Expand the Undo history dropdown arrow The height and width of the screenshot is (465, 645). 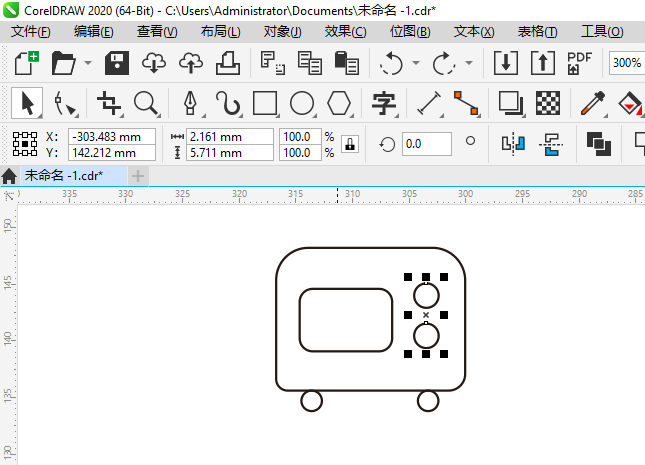tap(415, 63)
